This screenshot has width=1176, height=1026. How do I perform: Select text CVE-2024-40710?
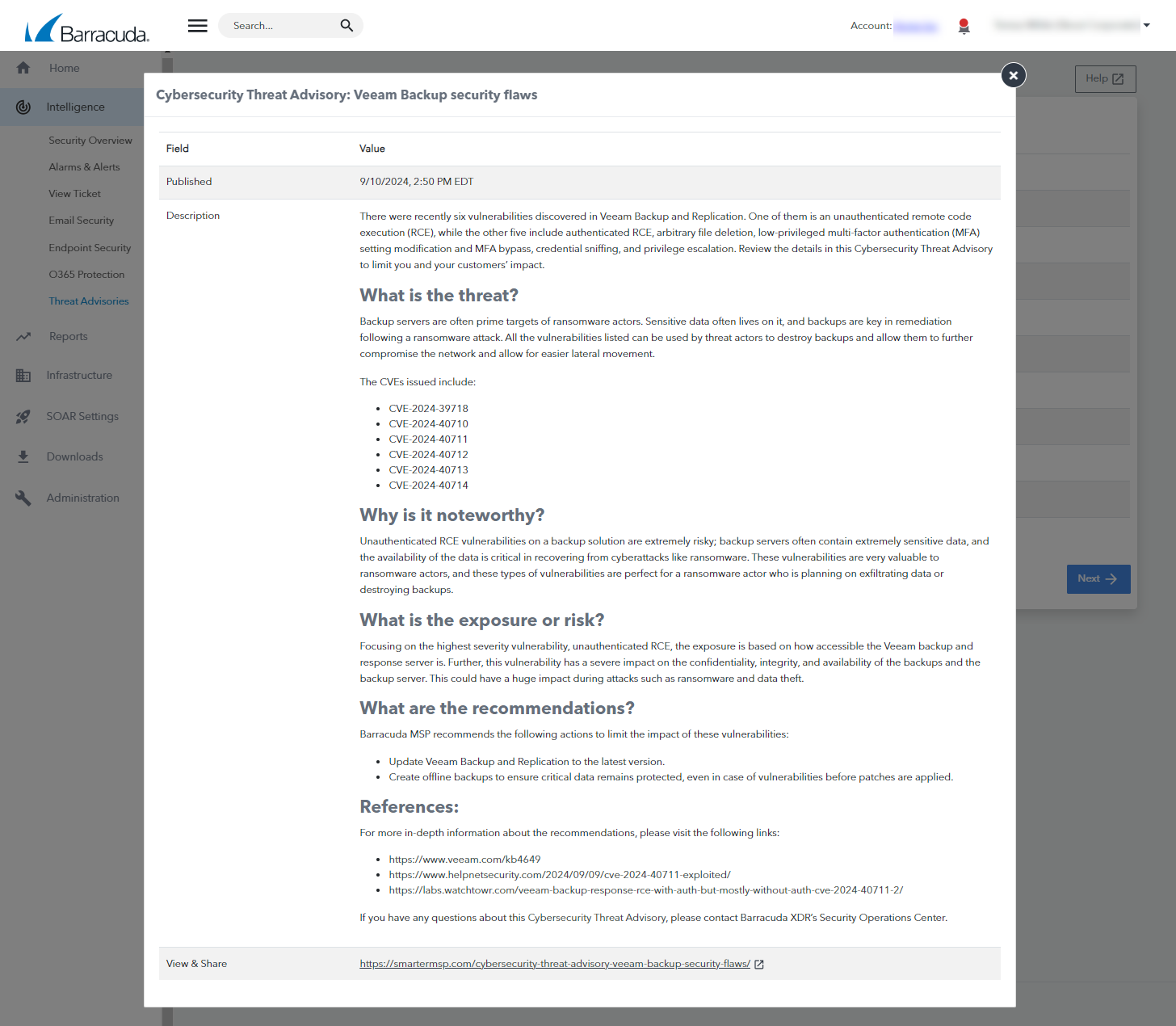(x=428, y=424)
